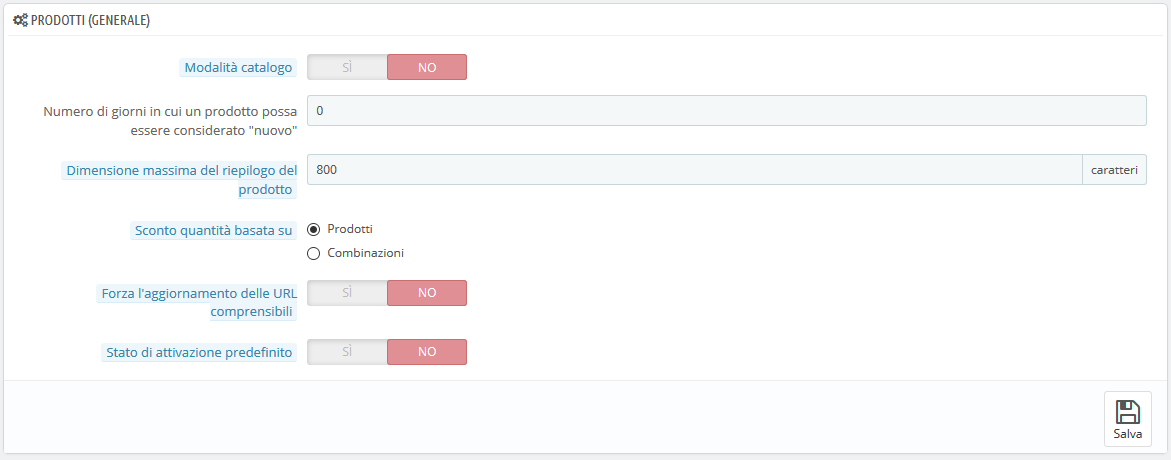Image resolution: width=1171 pixels, height=460 pixels.
Task: Select the Prodotti radio button
Action: click(x=314, y=229)
